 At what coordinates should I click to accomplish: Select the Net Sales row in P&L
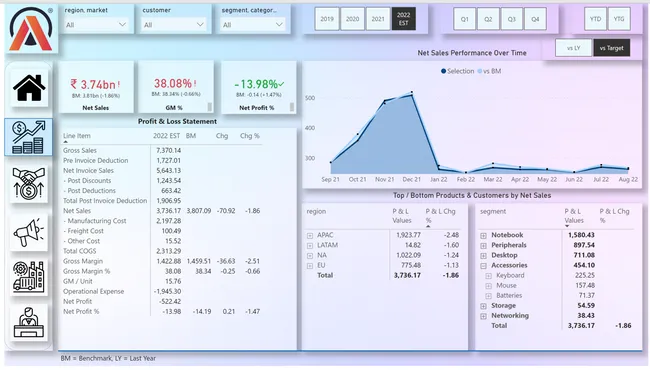[77, 211]
